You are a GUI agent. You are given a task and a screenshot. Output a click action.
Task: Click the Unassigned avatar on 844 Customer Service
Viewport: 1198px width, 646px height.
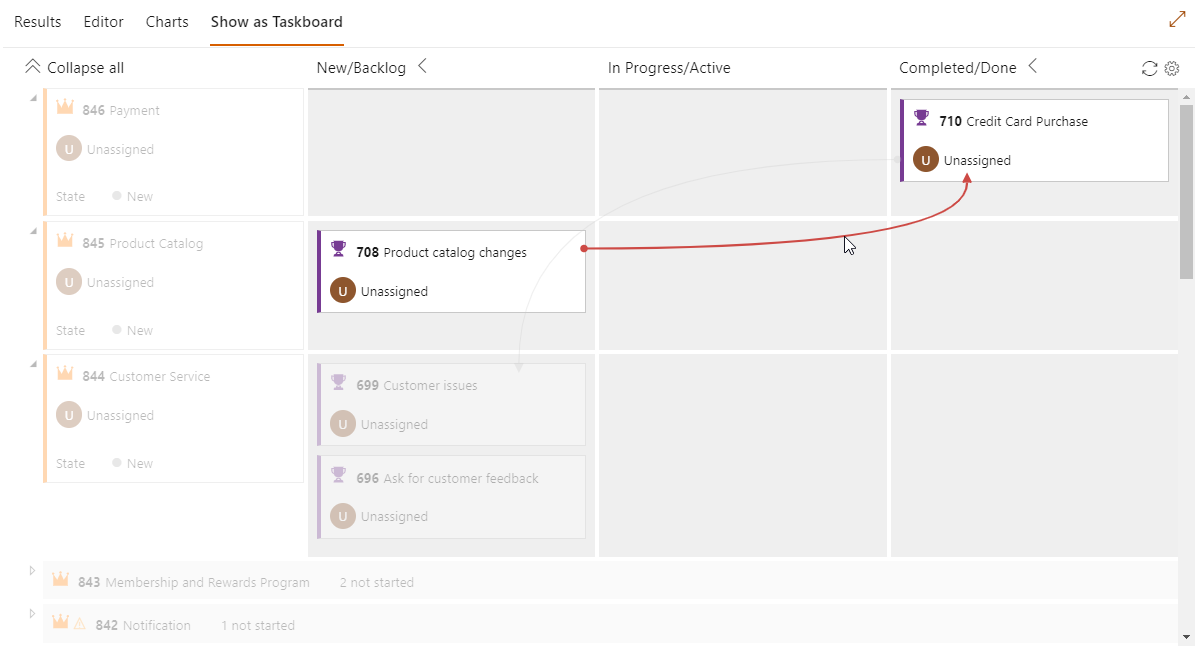point(68,414)
